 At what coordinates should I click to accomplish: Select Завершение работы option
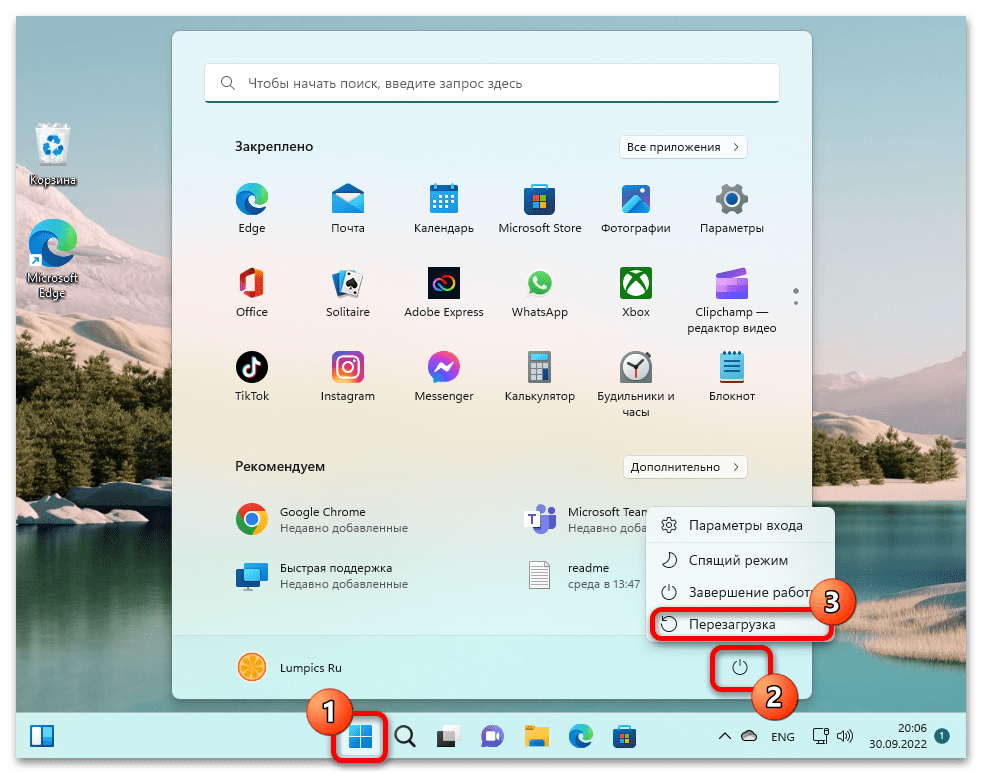740,592
